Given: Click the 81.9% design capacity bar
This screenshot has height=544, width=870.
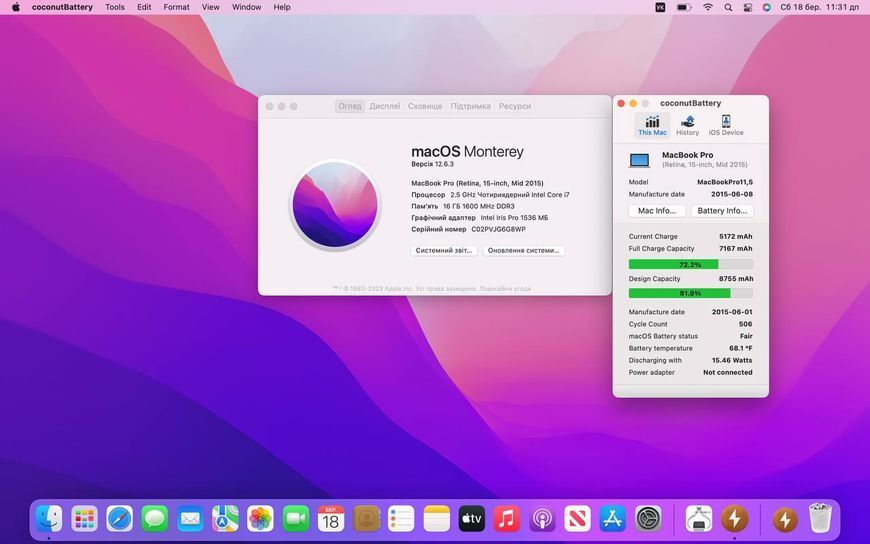Looking at the screenshot, I should coord(691,293).
